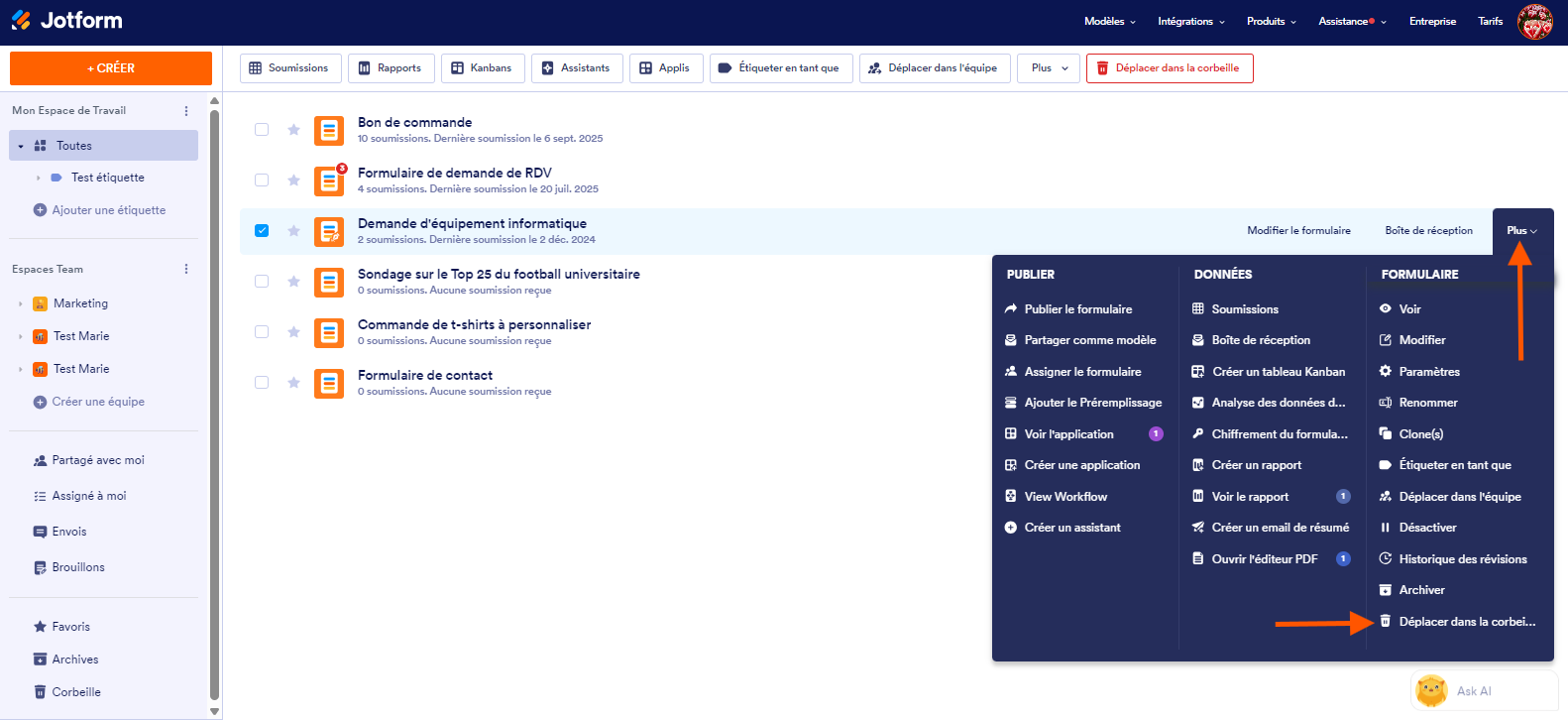
Task: Click Créer une équipe
Action: click(x=89, y=402)
